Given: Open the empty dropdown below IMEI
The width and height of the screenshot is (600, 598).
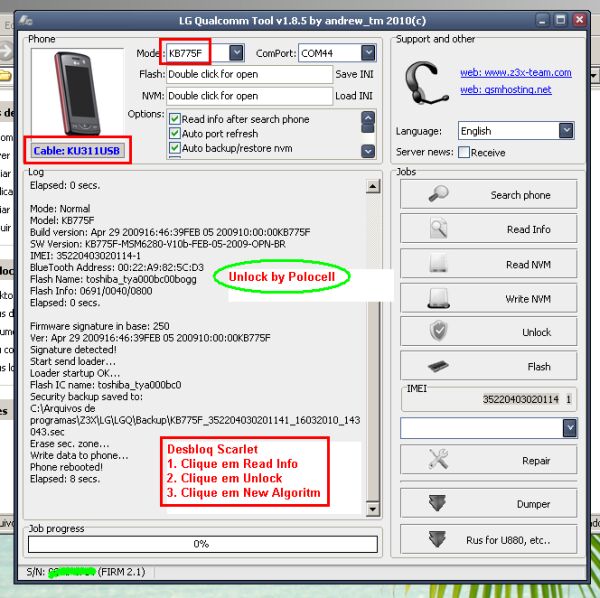Looking at the screenshot, I should pos(570,428).
